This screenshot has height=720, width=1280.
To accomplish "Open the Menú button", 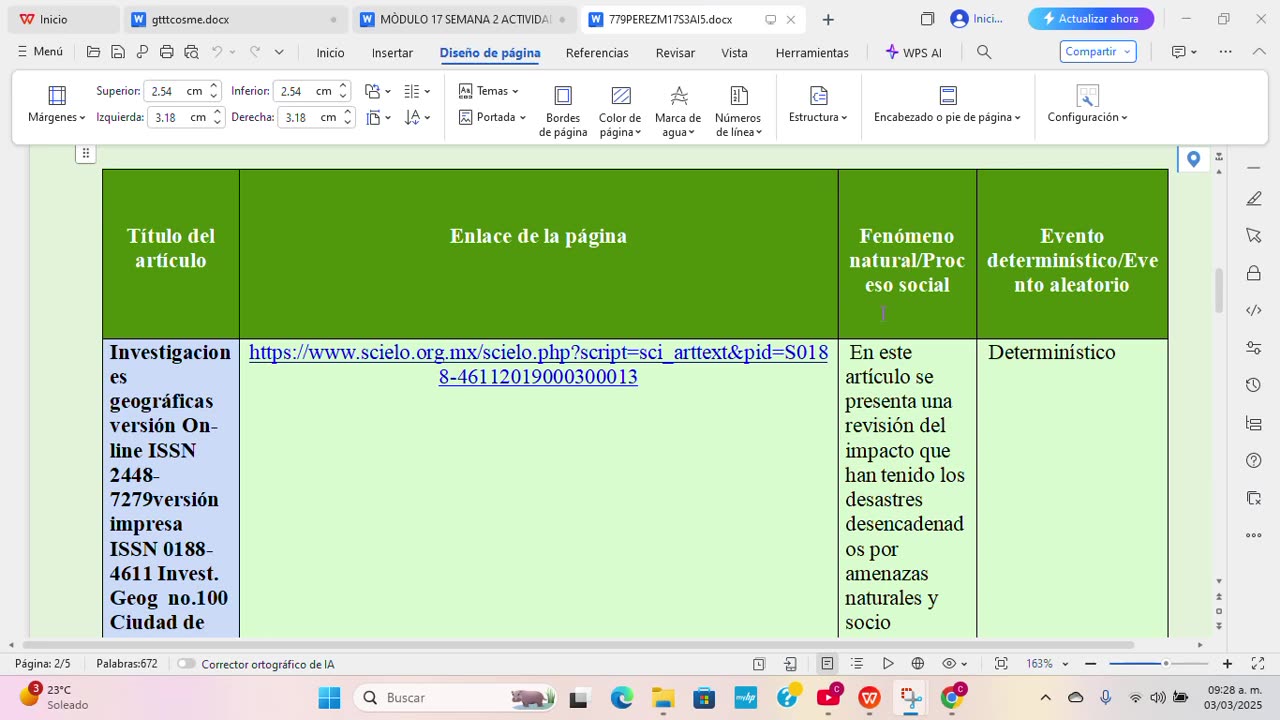I will 40,52.
